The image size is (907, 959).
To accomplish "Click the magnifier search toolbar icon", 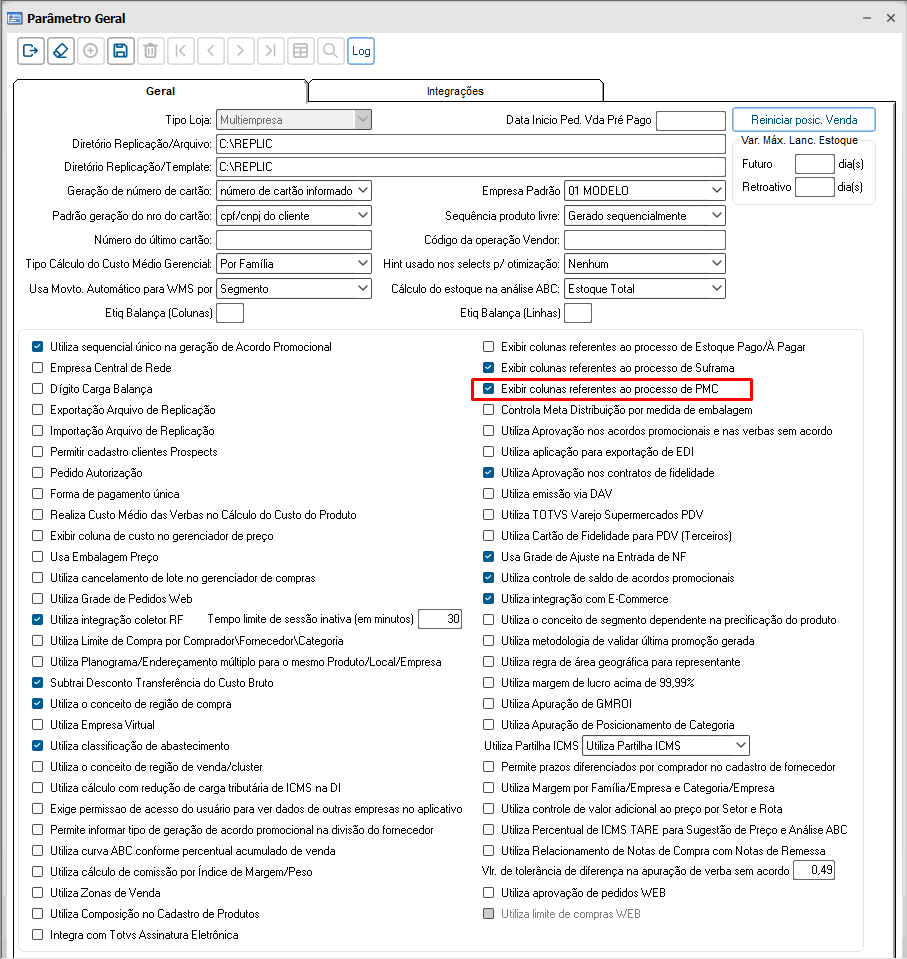I will coord(330,51).
